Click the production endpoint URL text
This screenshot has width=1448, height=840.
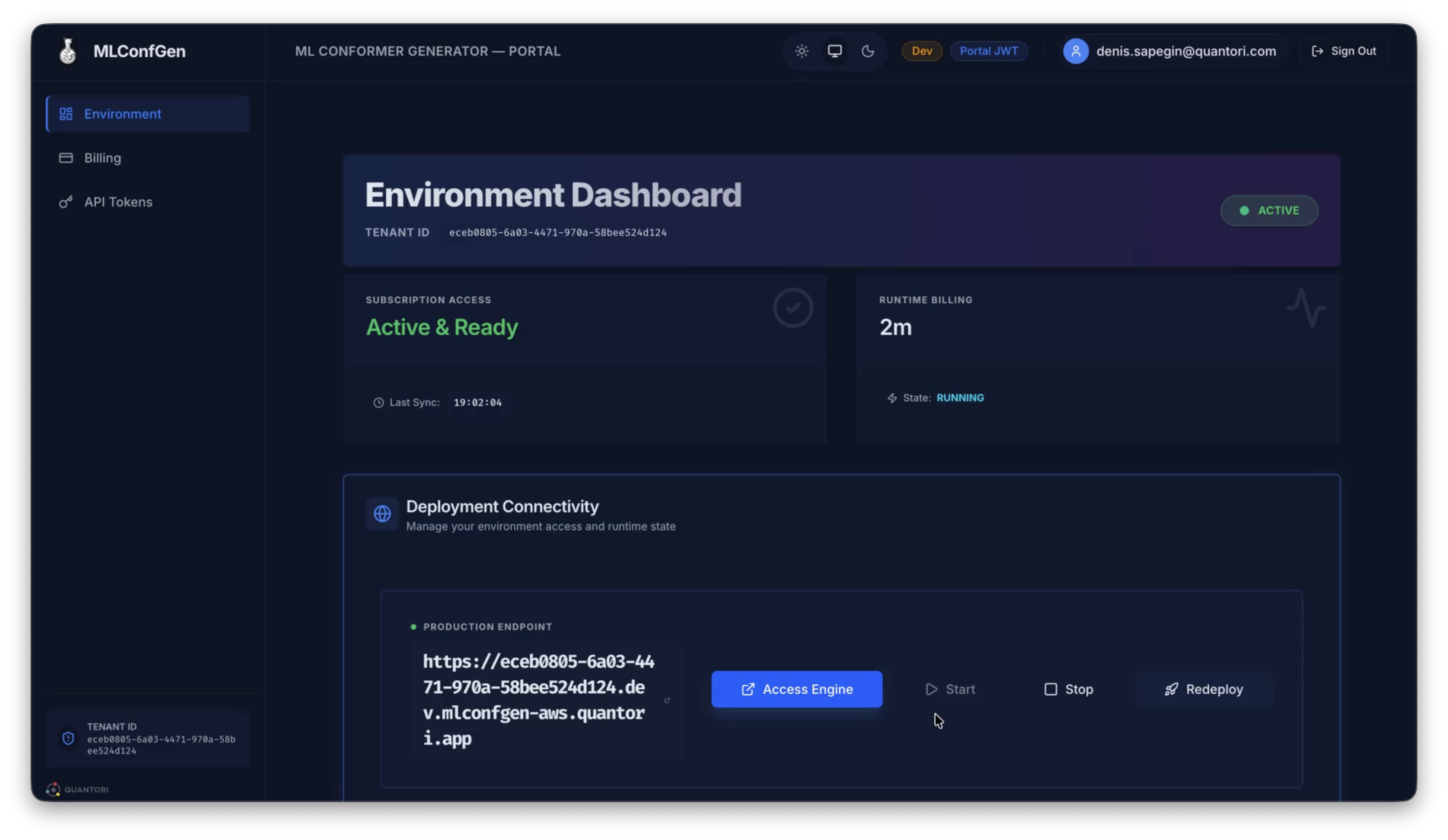(x=538, y=700)
